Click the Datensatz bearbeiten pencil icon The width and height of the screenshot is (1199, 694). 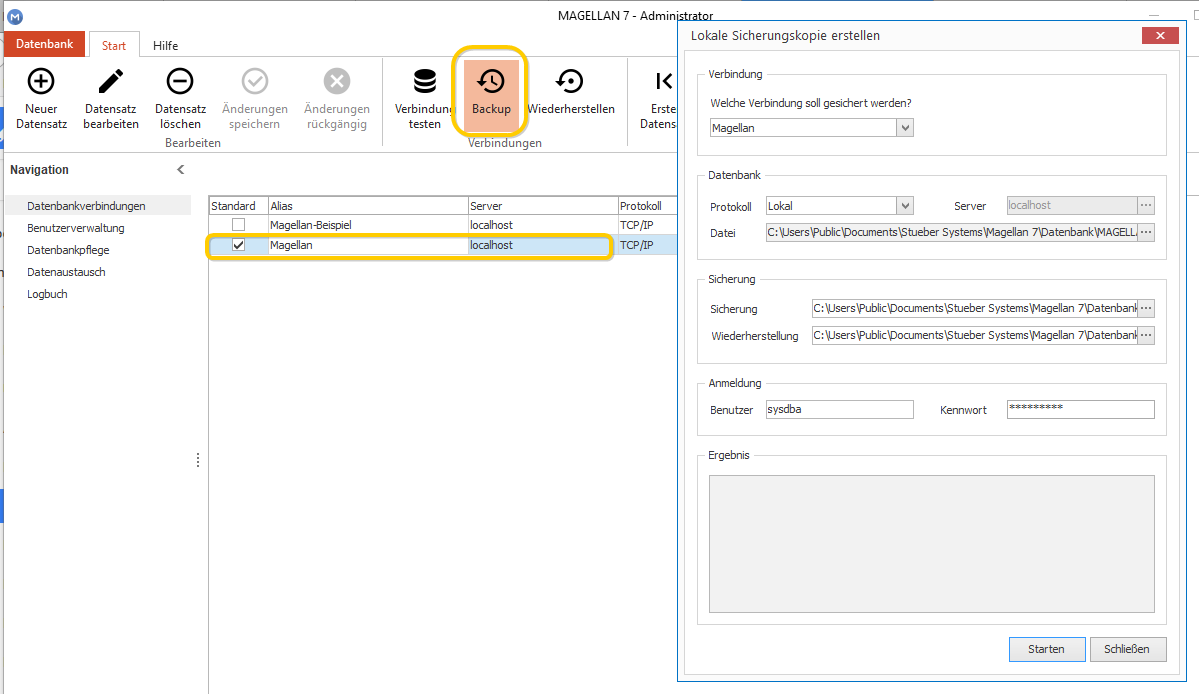pos(111,81)
